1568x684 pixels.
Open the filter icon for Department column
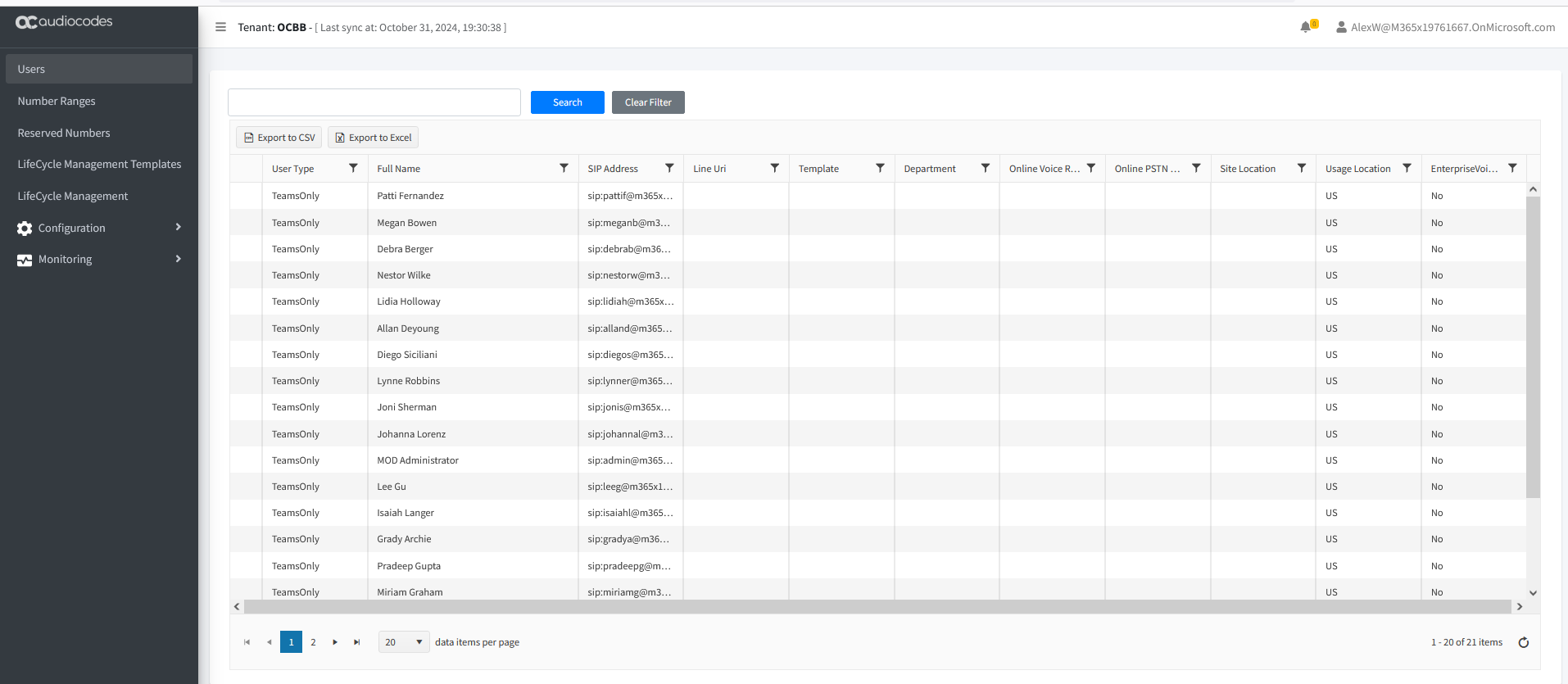[986, 168]
